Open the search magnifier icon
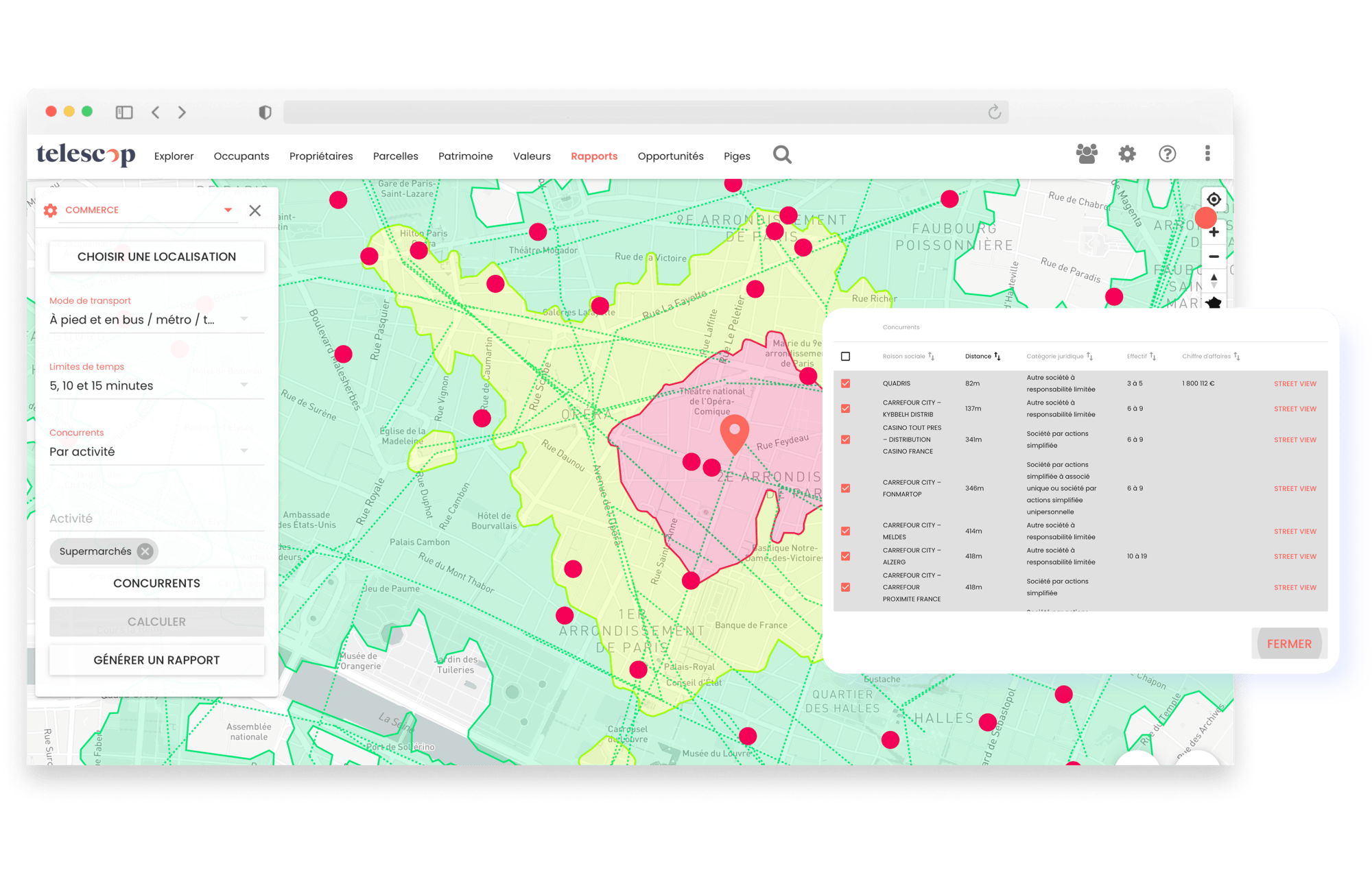 coord(782,155)
